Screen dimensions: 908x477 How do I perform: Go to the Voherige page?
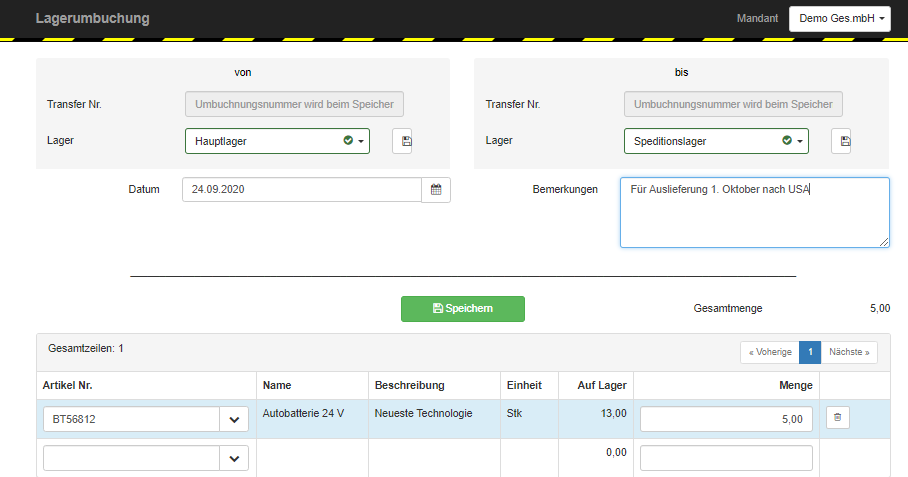[770, 352]
